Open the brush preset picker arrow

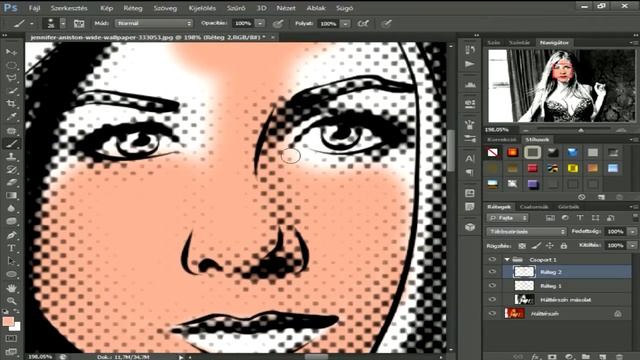point(63,23)
